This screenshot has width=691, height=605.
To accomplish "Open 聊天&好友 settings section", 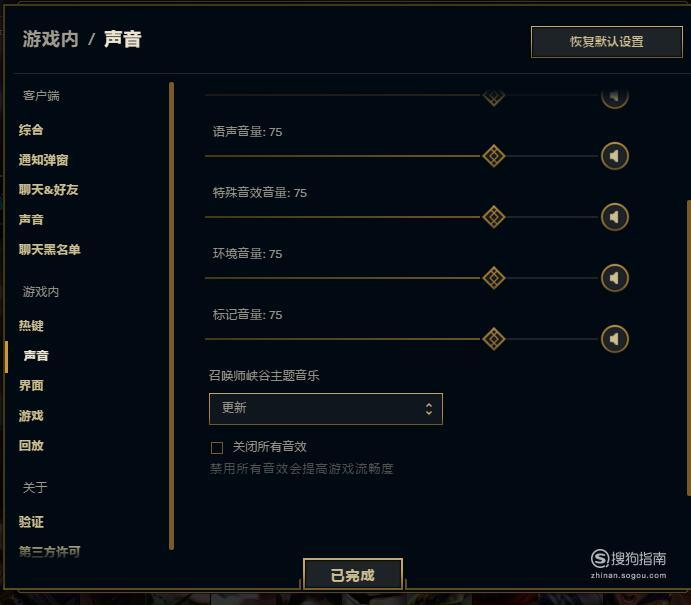I will point(48,190).
